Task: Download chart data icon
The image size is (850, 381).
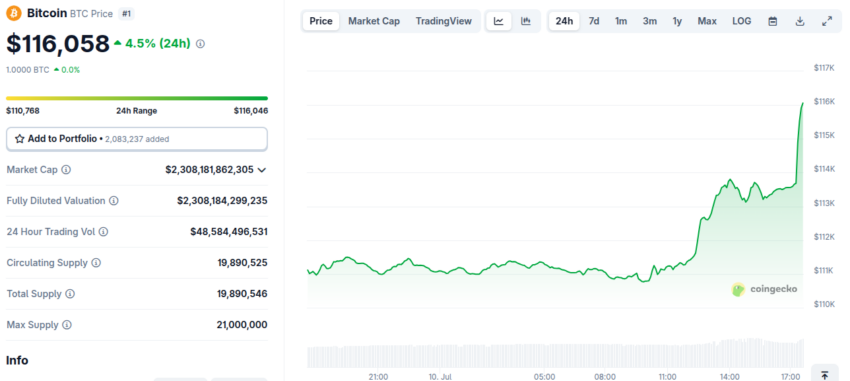Action: 800,21
